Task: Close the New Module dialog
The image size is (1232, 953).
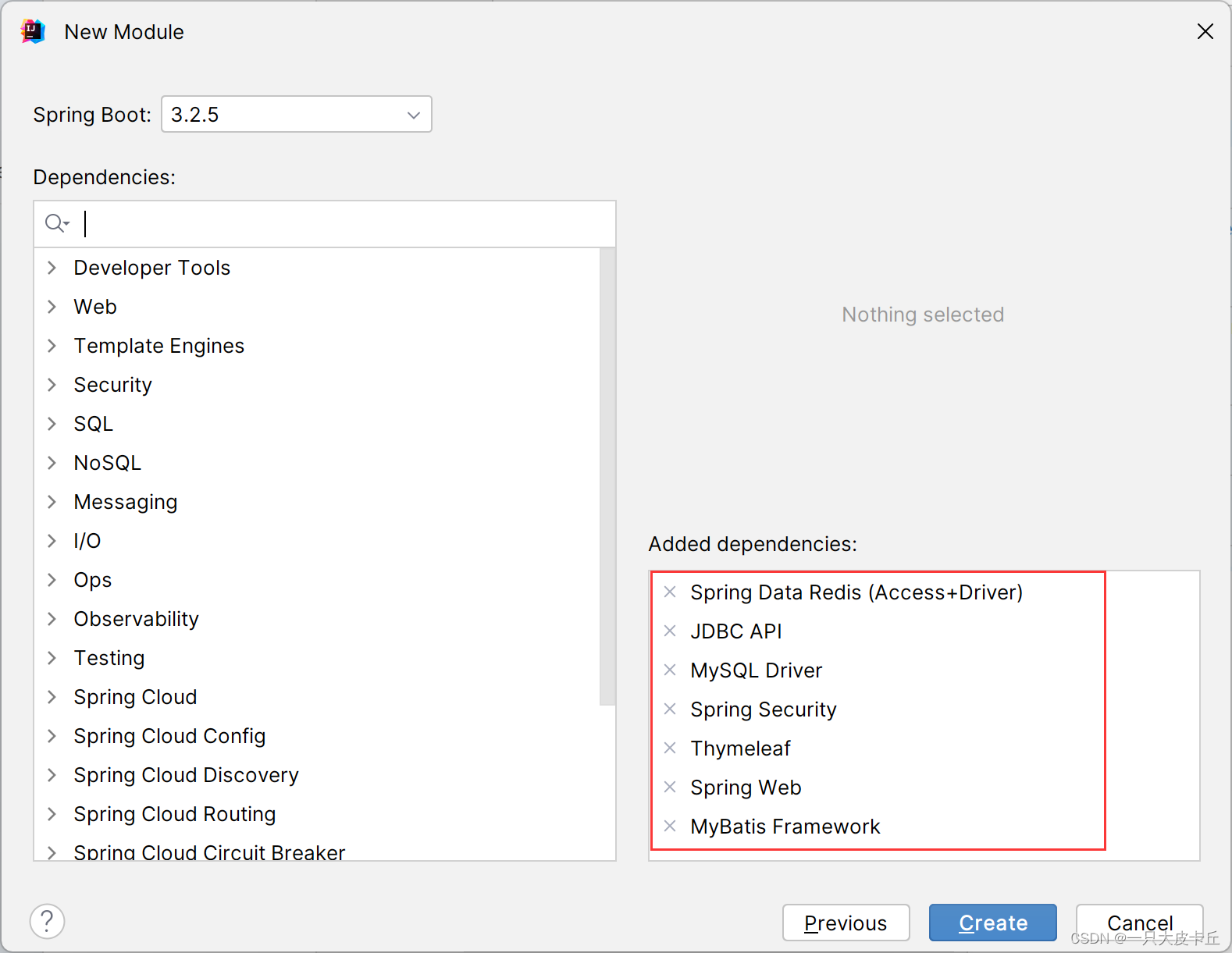Action: click(1205, 31)
